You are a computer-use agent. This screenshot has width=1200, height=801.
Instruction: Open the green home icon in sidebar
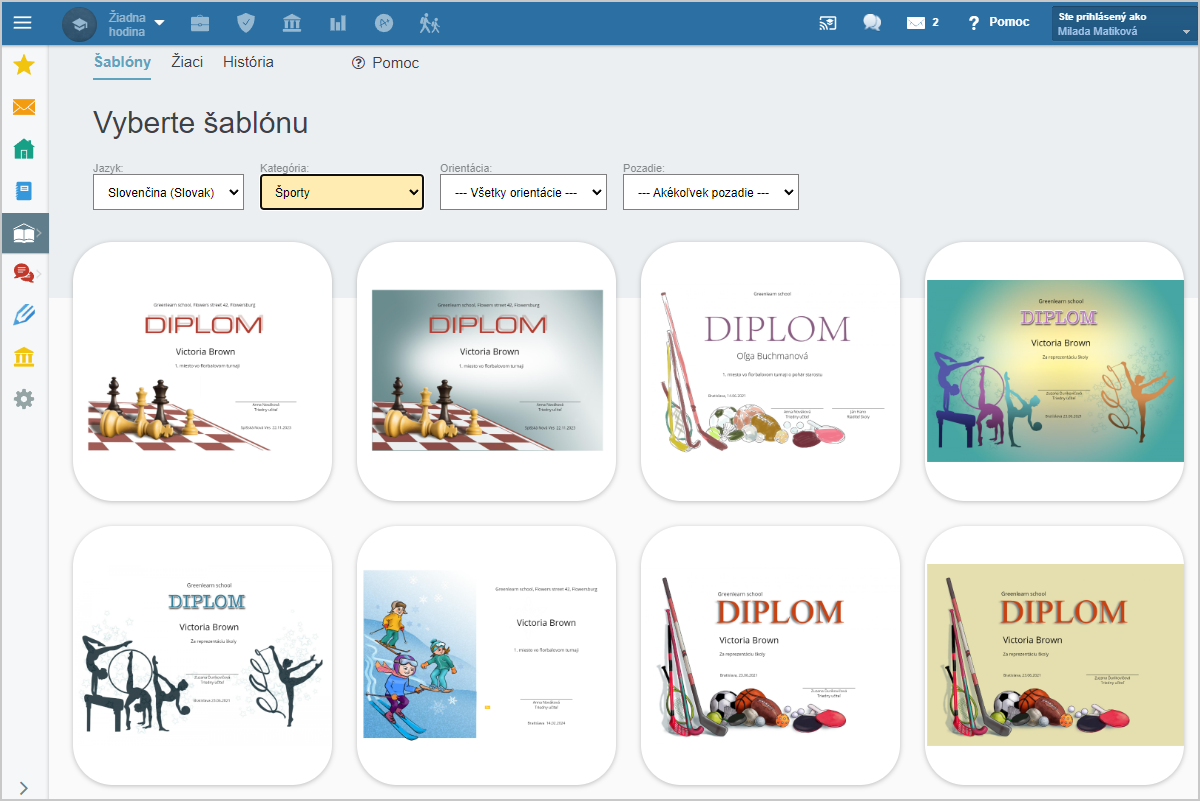(x=24, y=149)
